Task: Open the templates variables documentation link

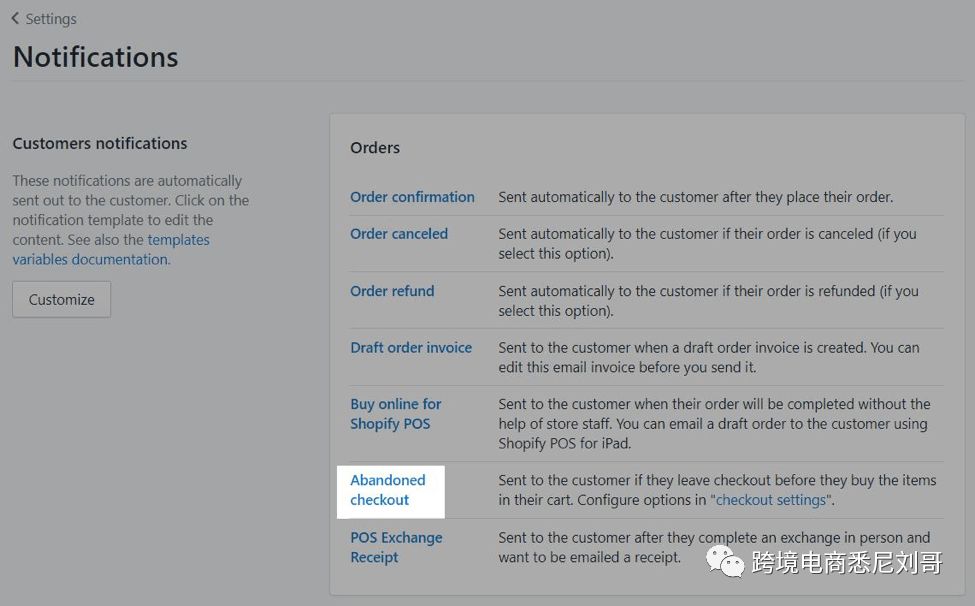Action: [110, 250]
